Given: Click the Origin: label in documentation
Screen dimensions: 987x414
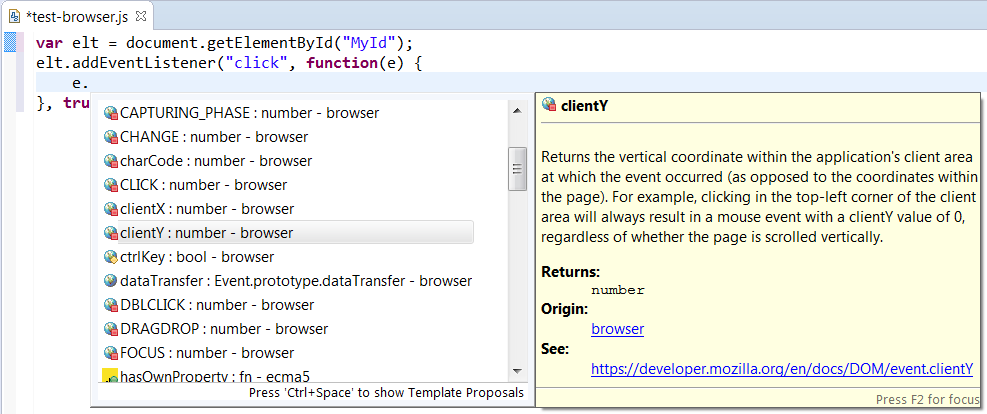Looking at the screenshot, I should [x=565, y=309].
